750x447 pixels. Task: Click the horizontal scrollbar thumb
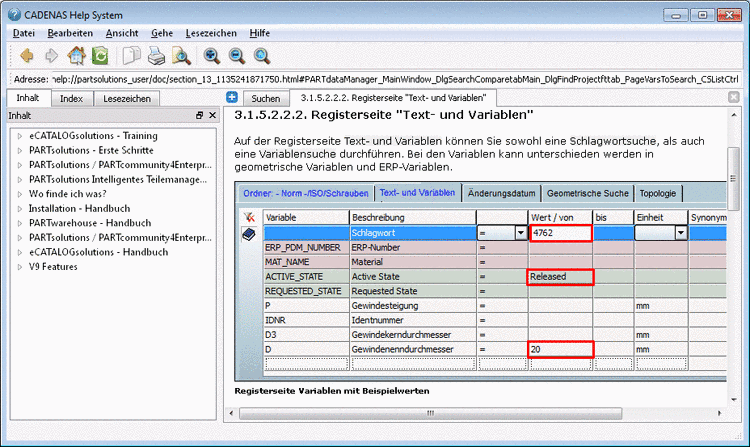click(430, 413)
